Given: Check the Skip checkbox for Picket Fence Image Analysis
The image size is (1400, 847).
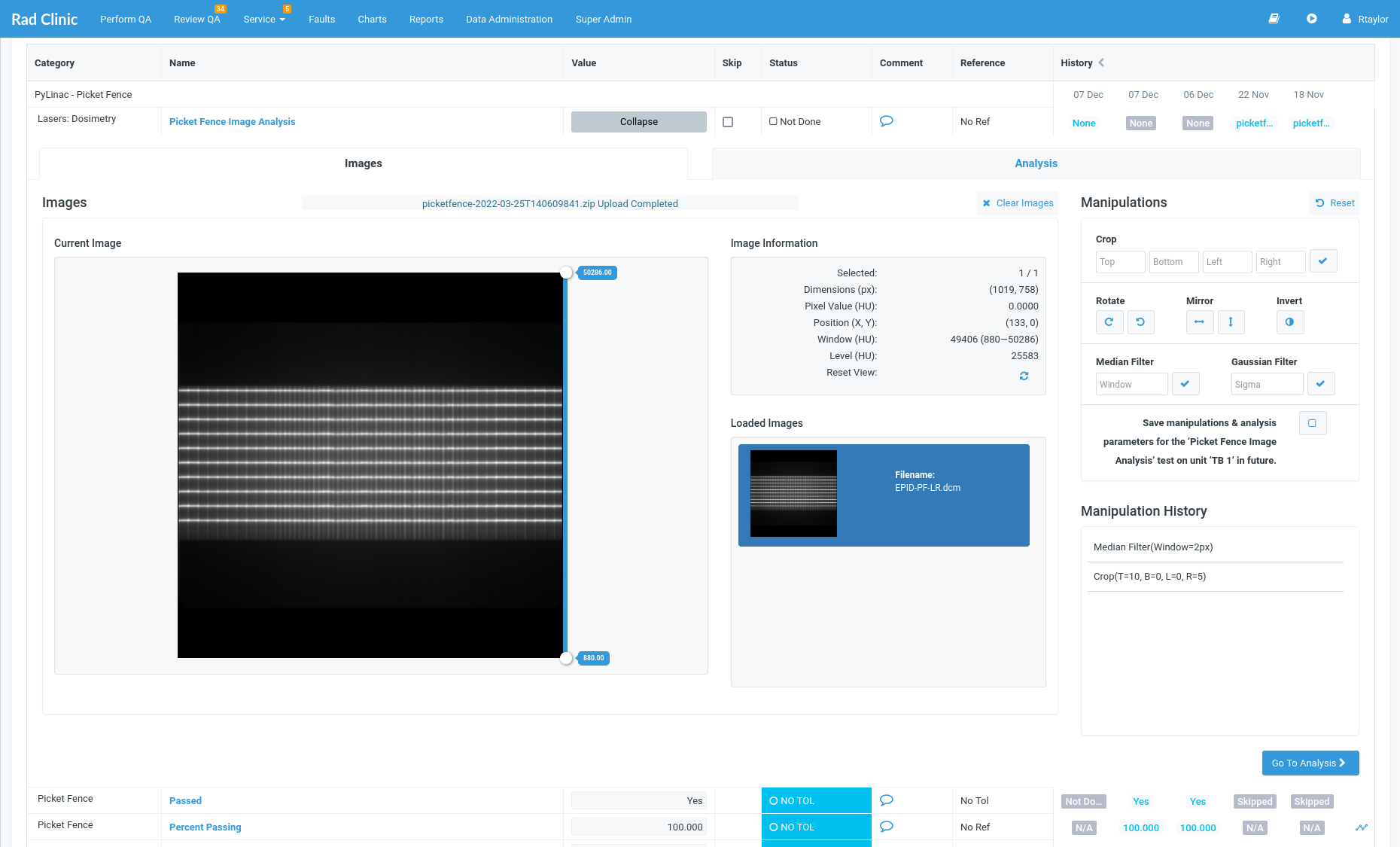Looking at the screenshot, I should click(x=728, y=121).
